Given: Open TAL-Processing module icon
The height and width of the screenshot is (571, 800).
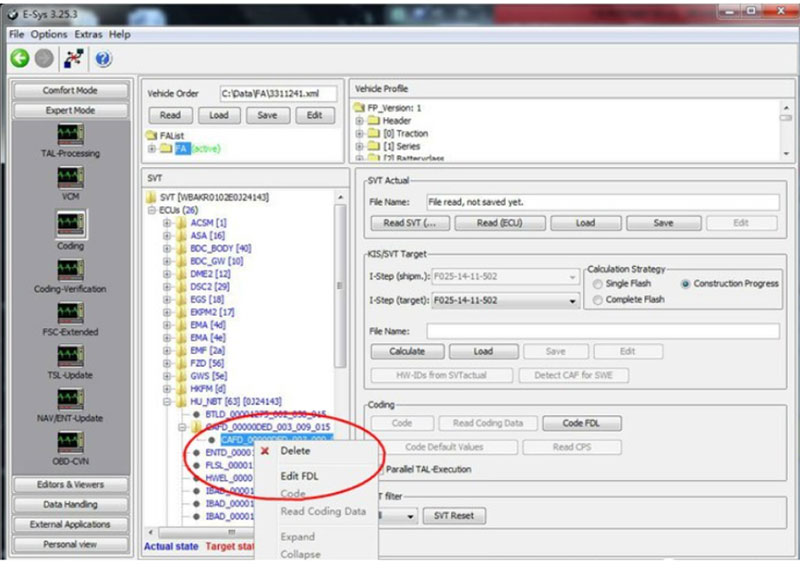Looking at the screenshot, I should 70,134.
